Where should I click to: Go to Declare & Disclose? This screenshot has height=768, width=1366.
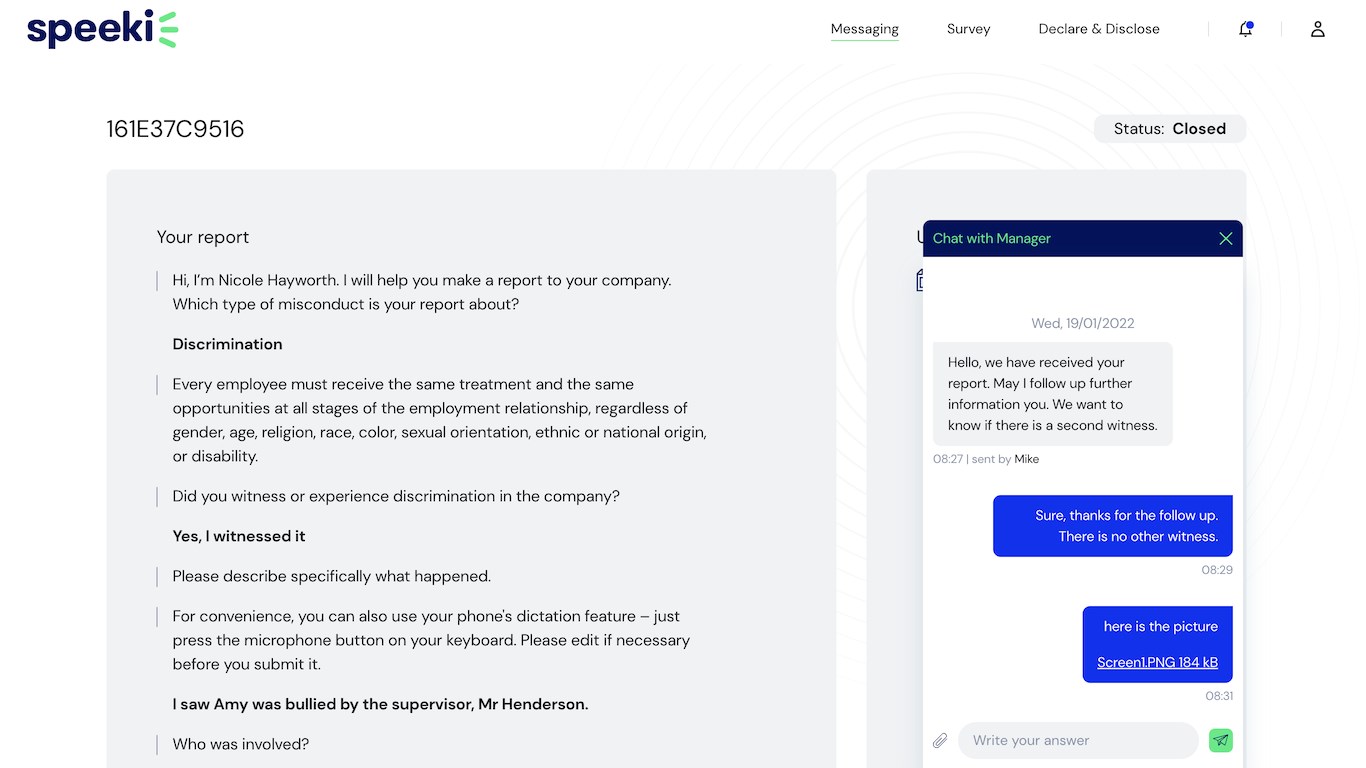point(1099,29)
